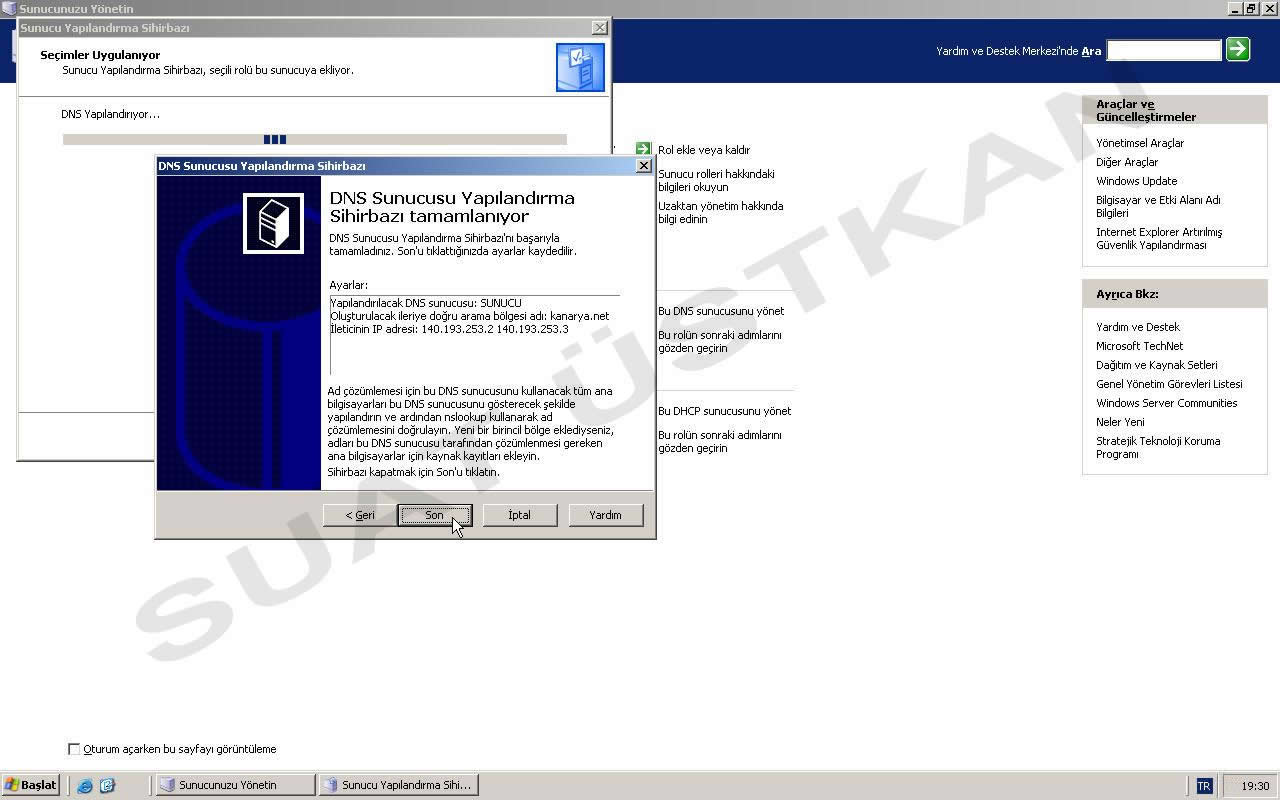Open Internet Explorer Artırılmış Güvenlik Yapılandırması
The width and height of the screenshot is (1280, 800).
[1159, 238]
